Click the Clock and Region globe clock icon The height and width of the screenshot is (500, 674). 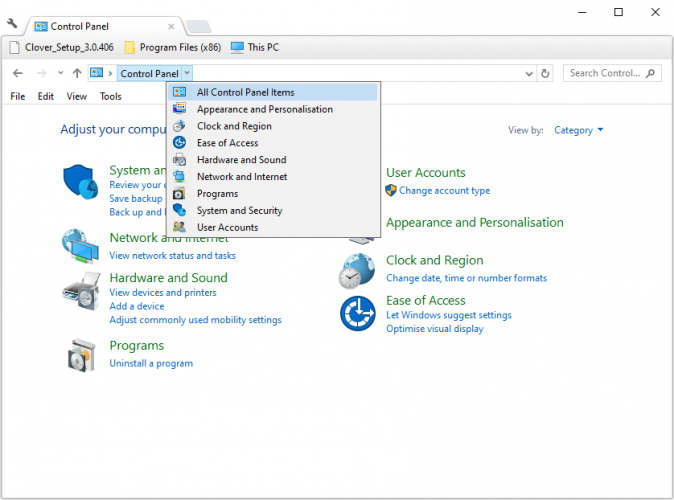(x=356, y=271)
